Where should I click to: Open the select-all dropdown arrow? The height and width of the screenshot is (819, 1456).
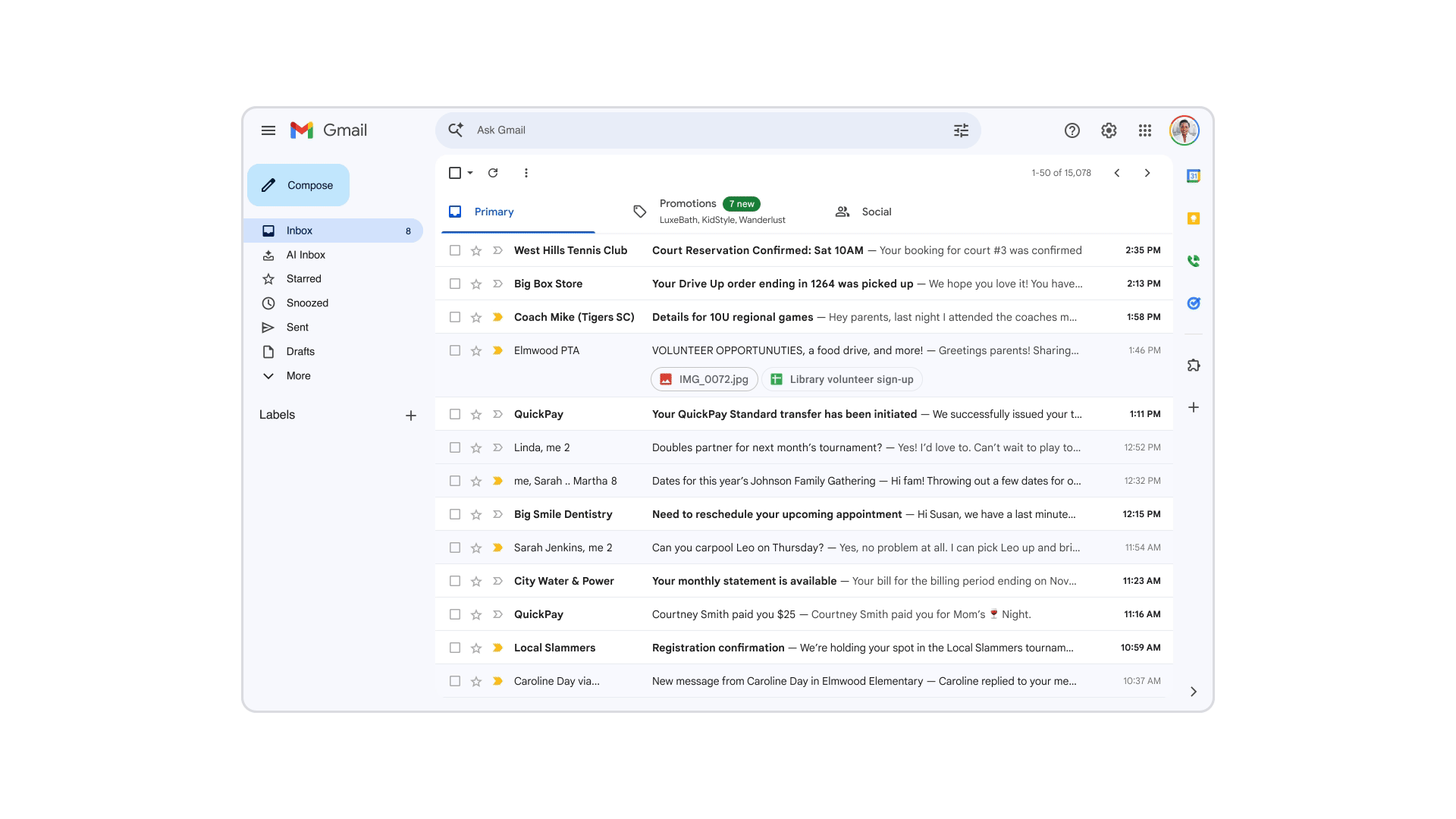[470, 173]
